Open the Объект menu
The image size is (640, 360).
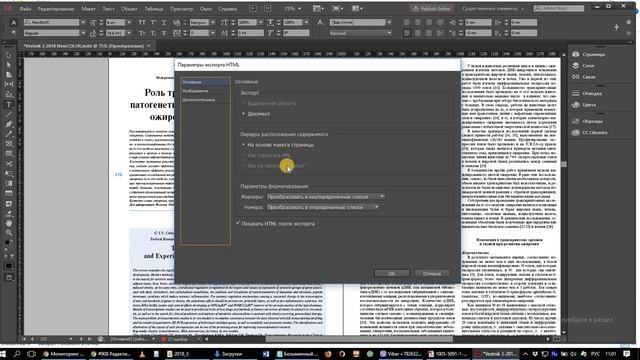[x=129, y=9]
